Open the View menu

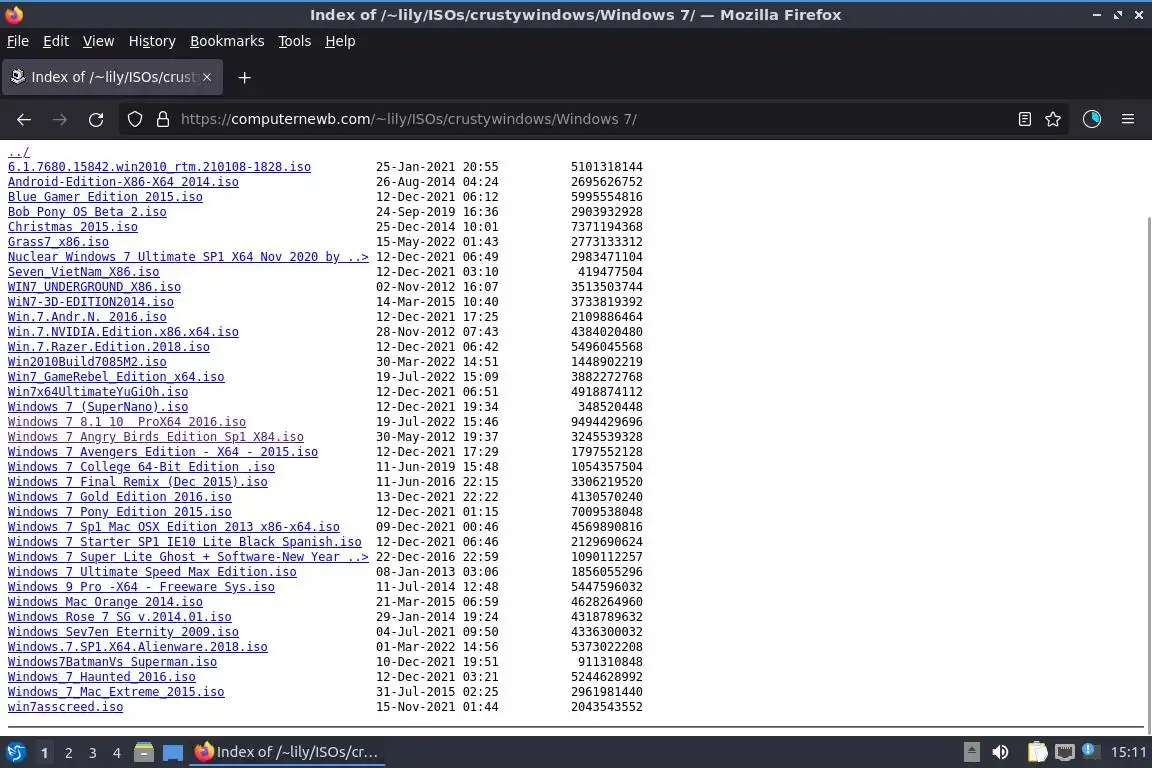click(x=98, y=41)
